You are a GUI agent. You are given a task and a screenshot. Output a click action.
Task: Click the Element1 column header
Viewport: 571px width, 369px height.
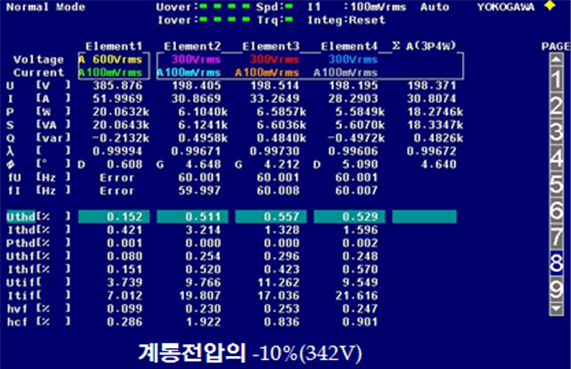pyautogui.click(x=114, y=46)
